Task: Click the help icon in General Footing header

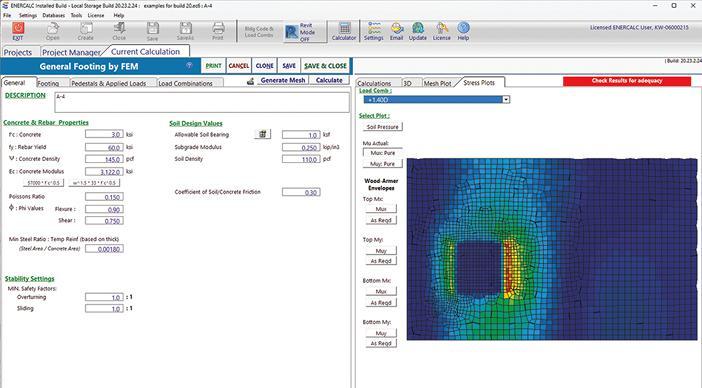Action: 189,66
